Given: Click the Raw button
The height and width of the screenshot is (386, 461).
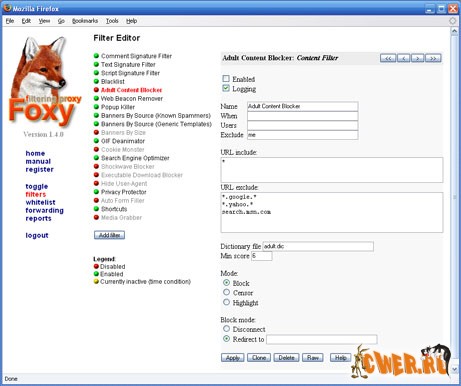Looking at the screenshot, I should [x=313, y=358].
